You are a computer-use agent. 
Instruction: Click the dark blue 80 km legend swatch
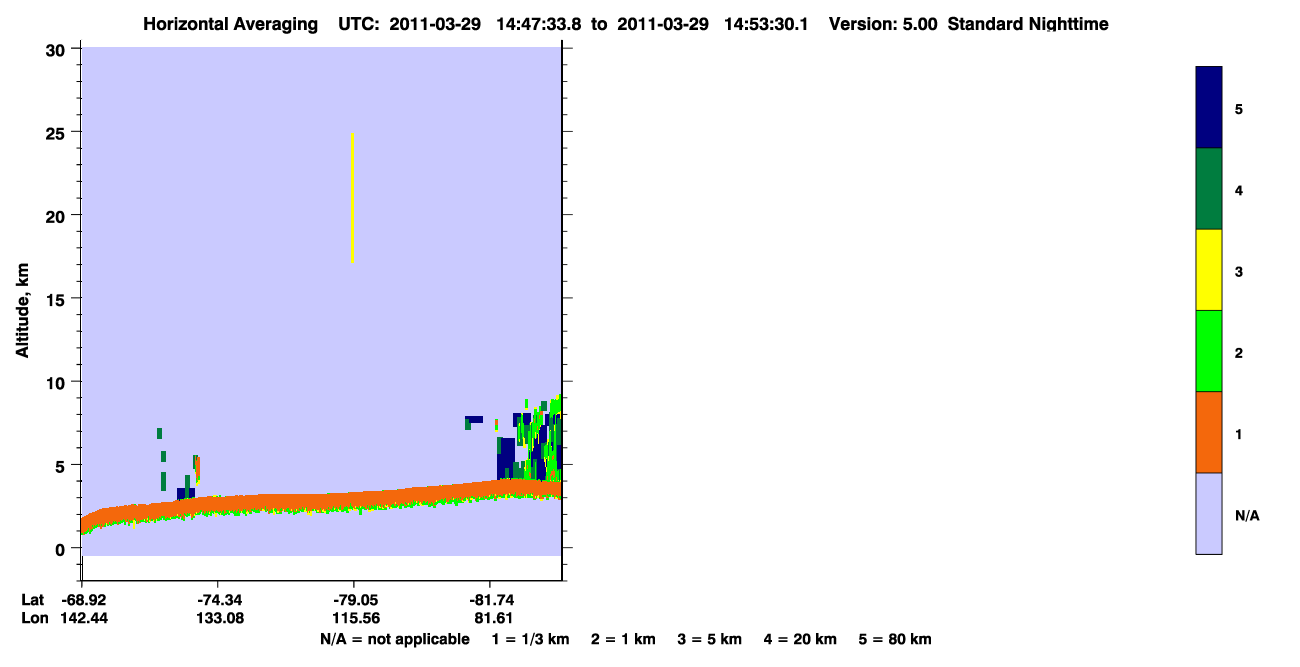[x=1208, y=107]
